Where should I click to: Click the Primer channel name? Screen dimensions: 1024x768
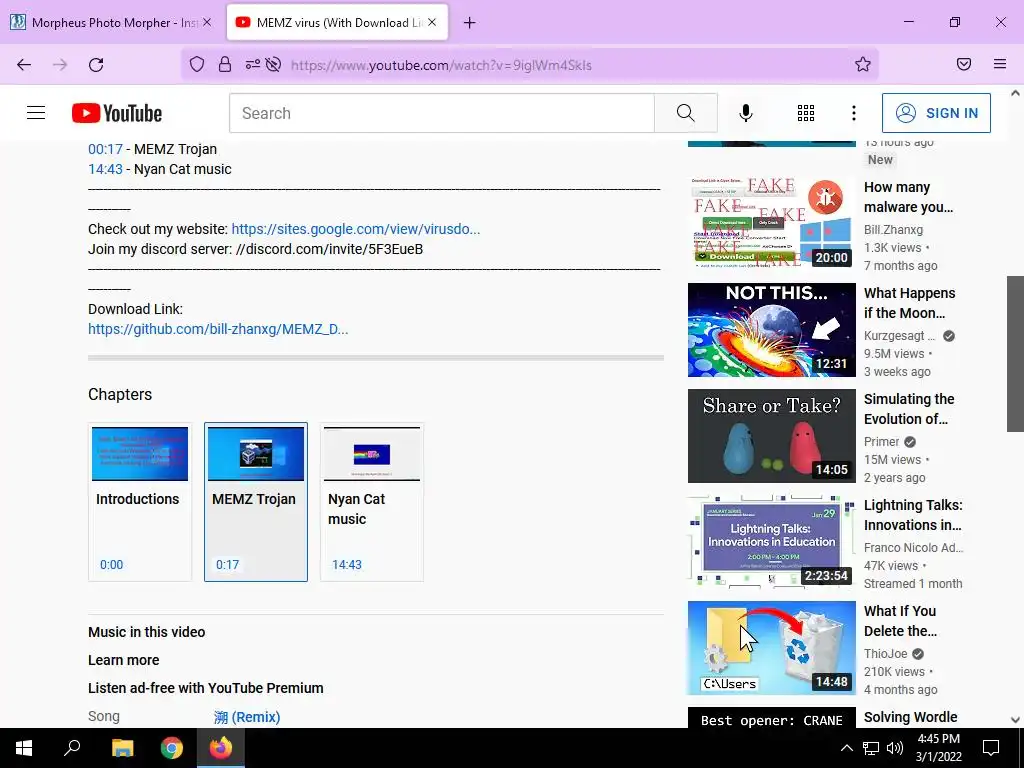[x=882, y=442]
